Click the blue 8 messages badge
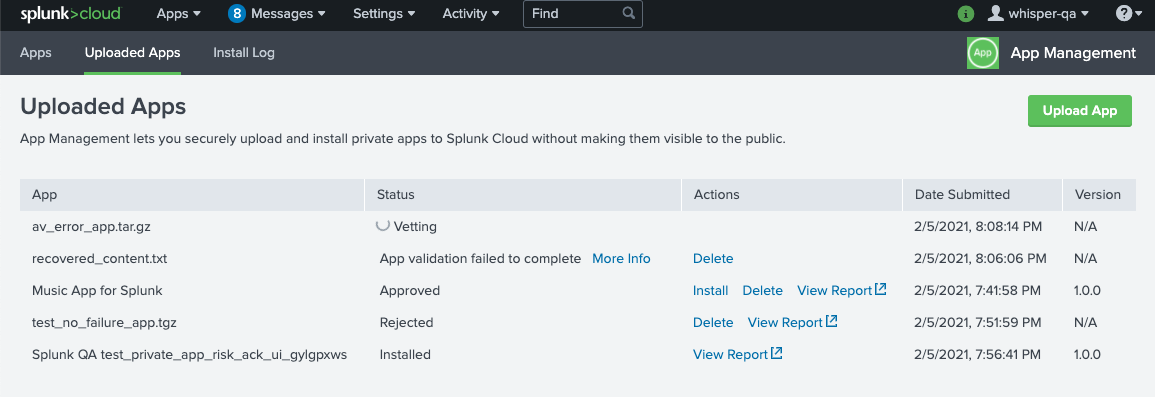The image size is (1155, 397). 236,14
